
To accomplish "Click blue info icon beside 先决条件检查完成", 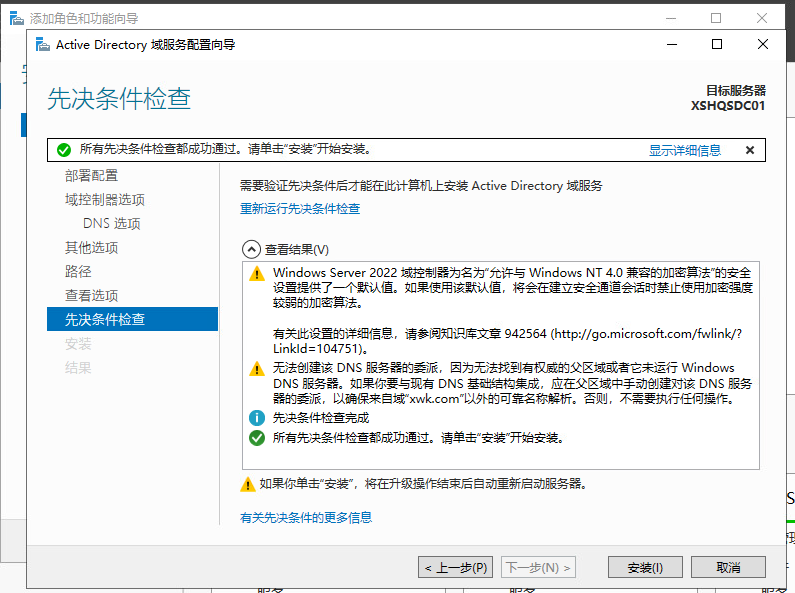I will tap(257, 418).
